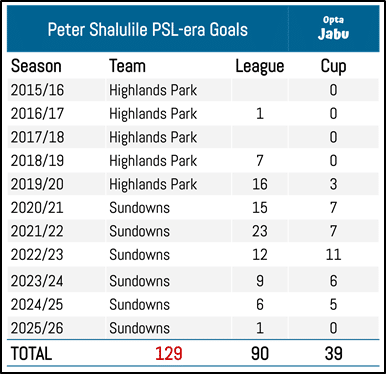Click cup goals 11 for 2022/23

coord(333,255)
